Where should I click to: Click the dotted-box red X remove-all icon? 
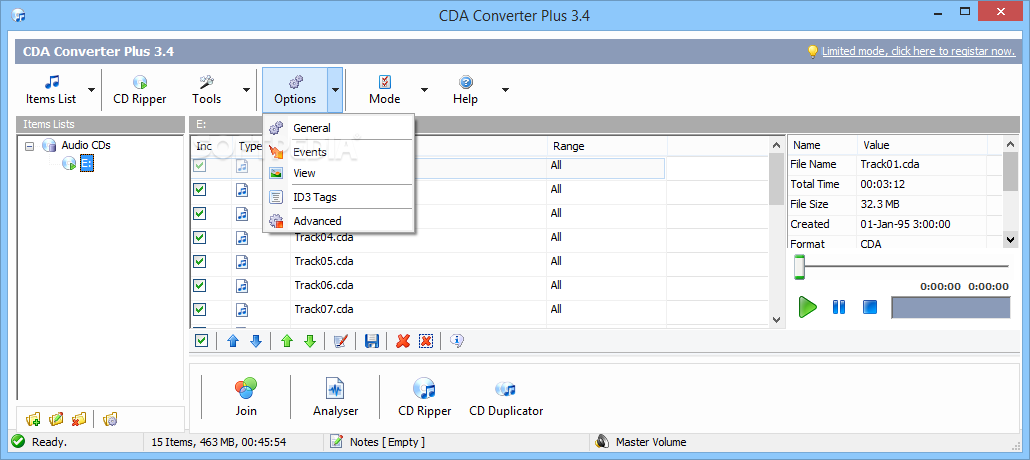[426, 341]
